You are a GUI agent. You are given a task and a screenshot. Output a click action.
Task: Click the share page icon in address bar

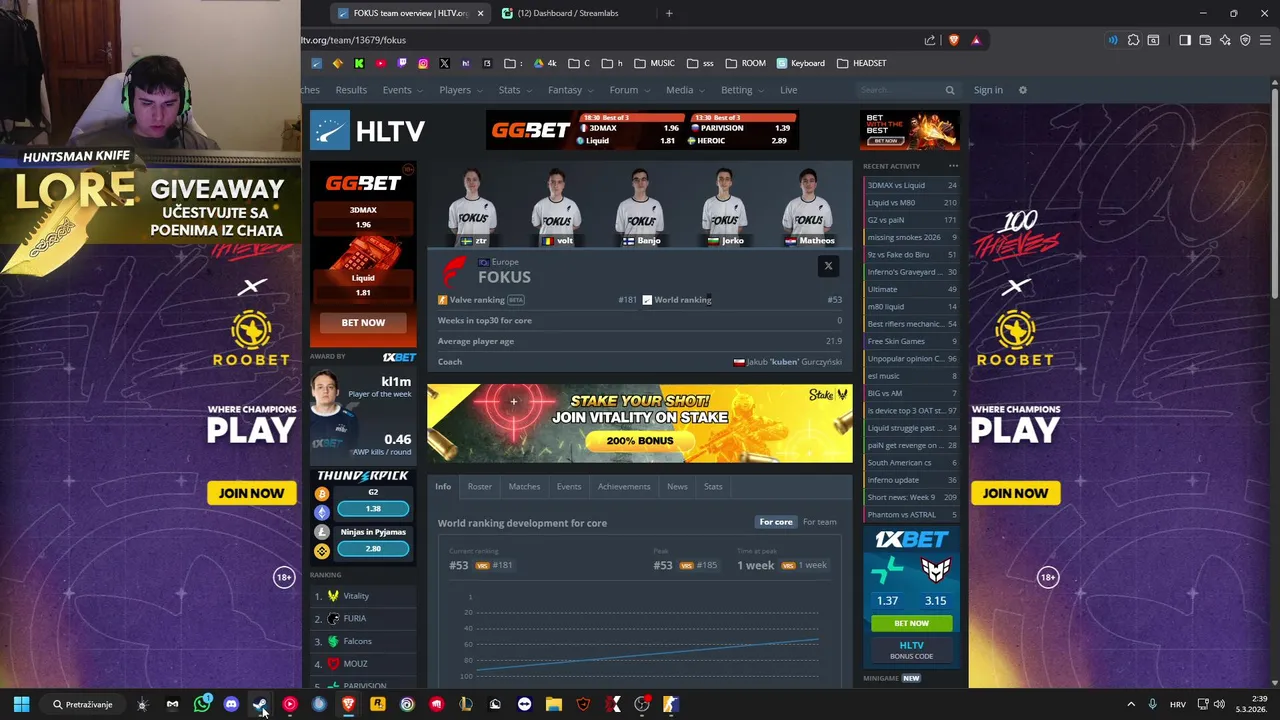tap(930, 40)
